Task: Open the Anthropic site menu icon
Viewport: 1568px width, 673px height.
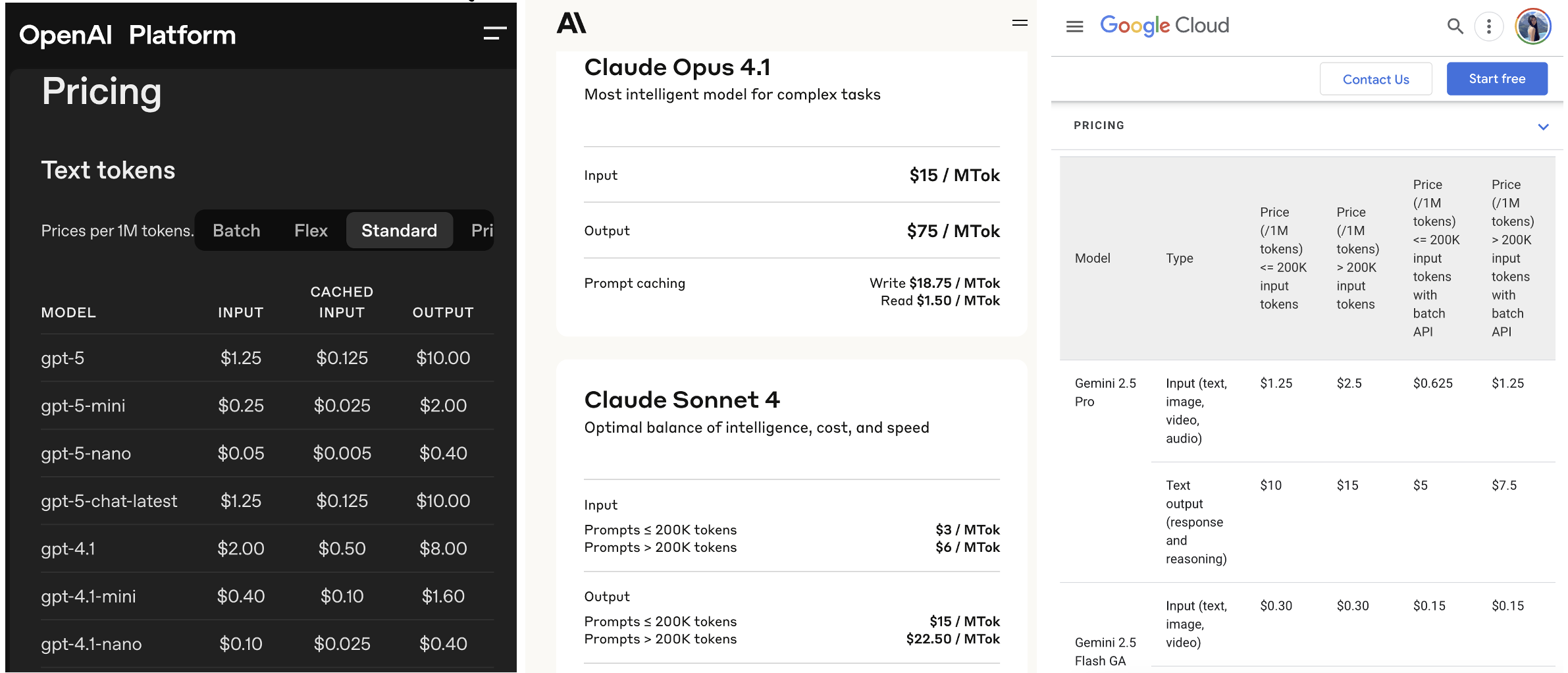Action: point(1019,23)
